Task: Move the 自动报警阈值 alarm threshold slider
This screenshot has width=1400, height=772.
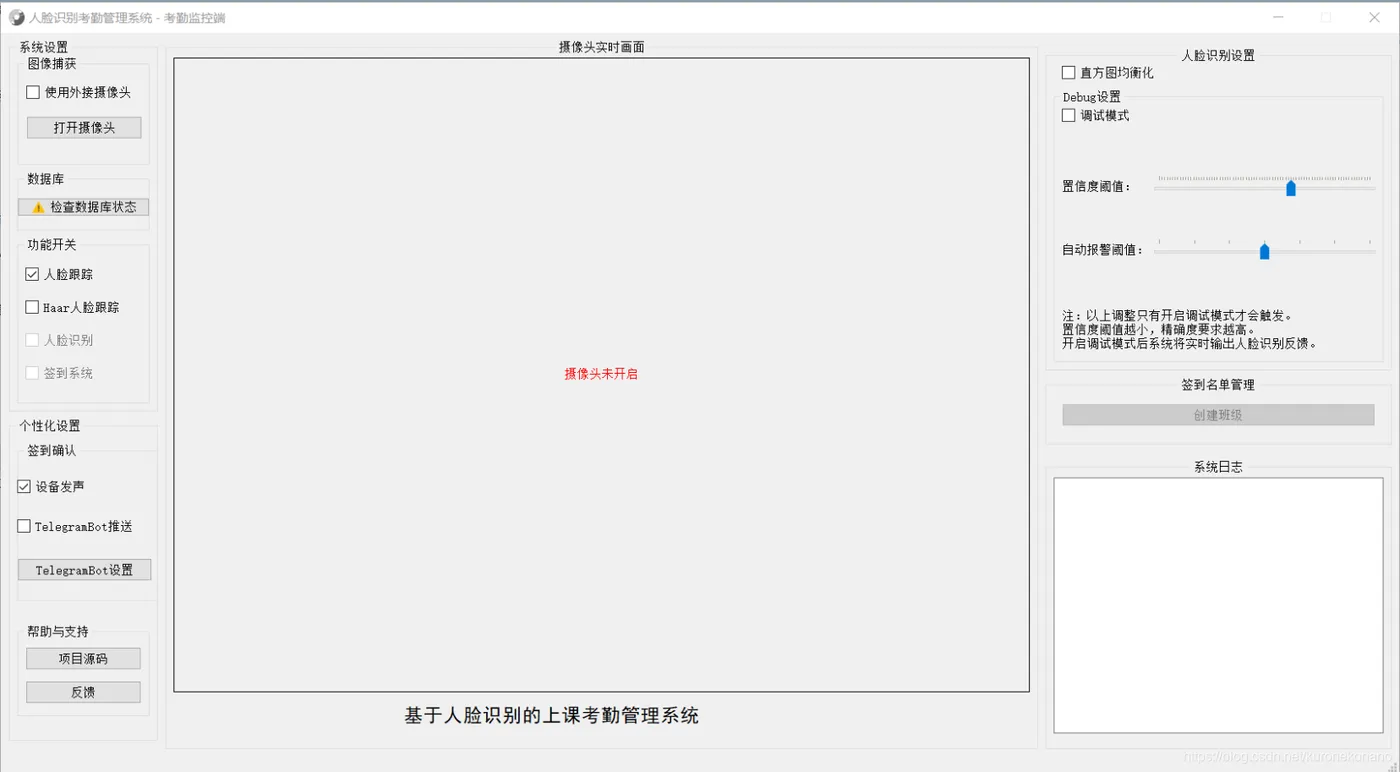Action: 1264,251
